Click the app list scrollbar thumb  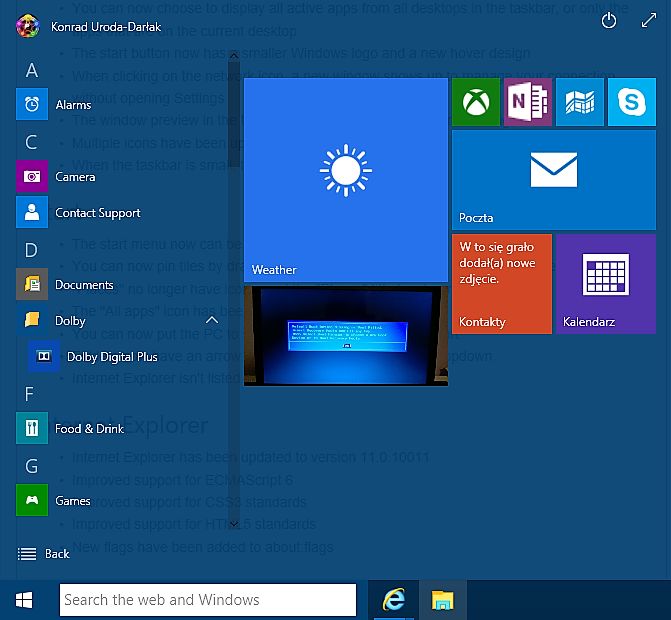[234, 113]
